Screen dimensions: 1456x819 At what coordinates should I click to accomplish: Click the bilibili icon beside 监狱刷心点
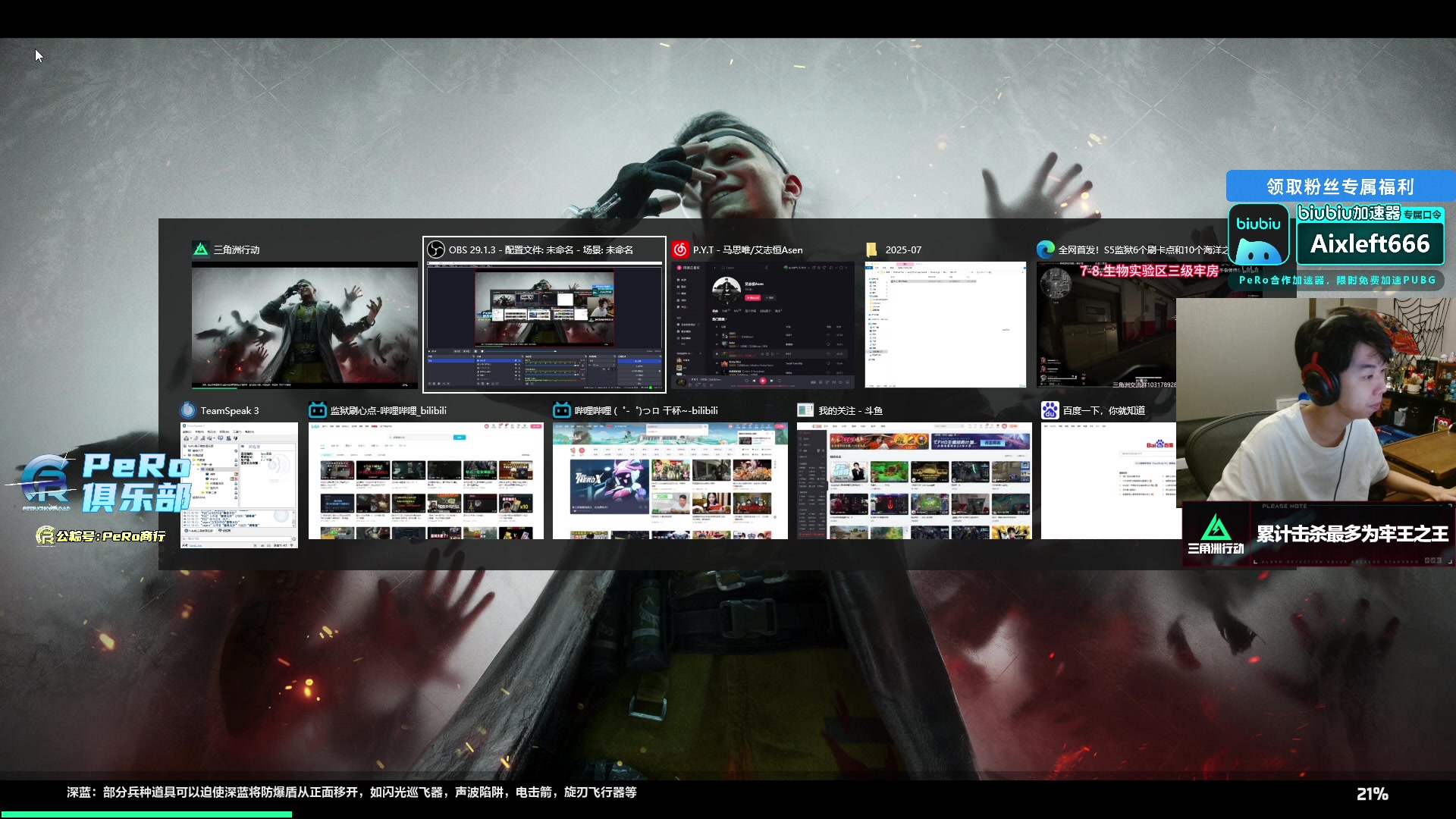(318, 410)
